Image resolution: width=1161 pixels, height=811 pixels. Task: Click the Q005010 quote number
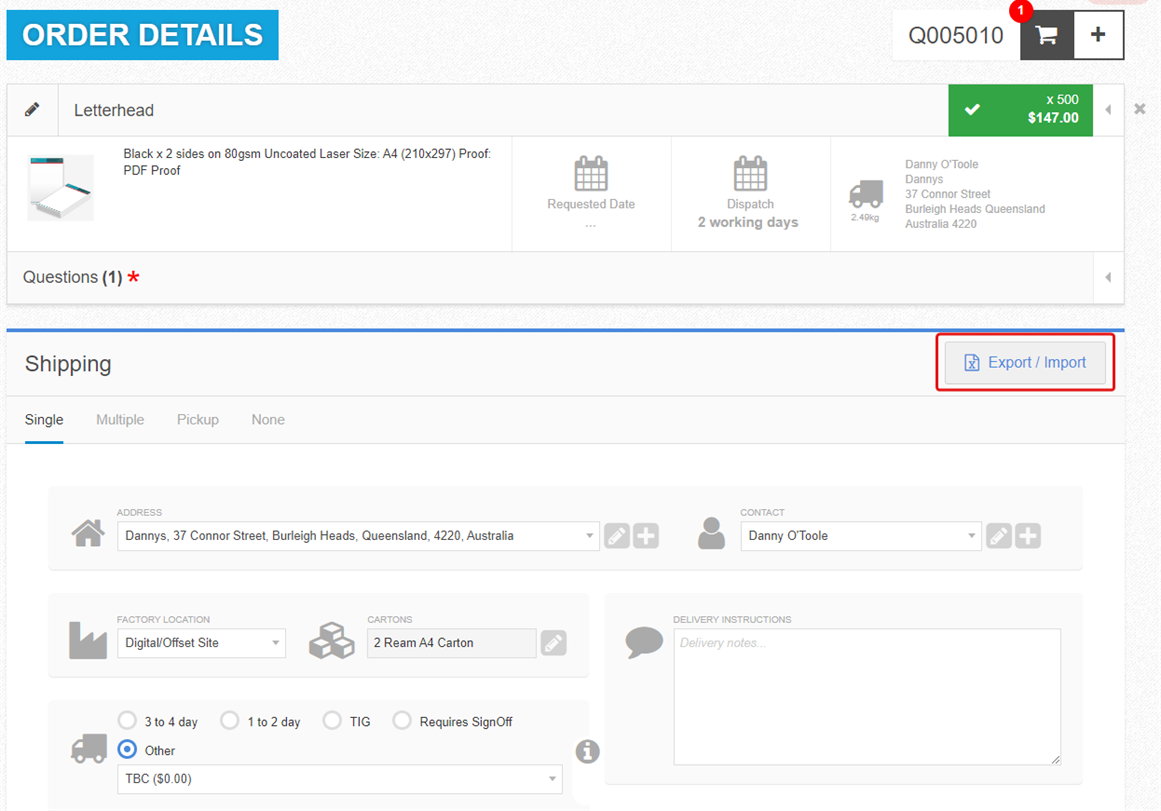(956, 35)
